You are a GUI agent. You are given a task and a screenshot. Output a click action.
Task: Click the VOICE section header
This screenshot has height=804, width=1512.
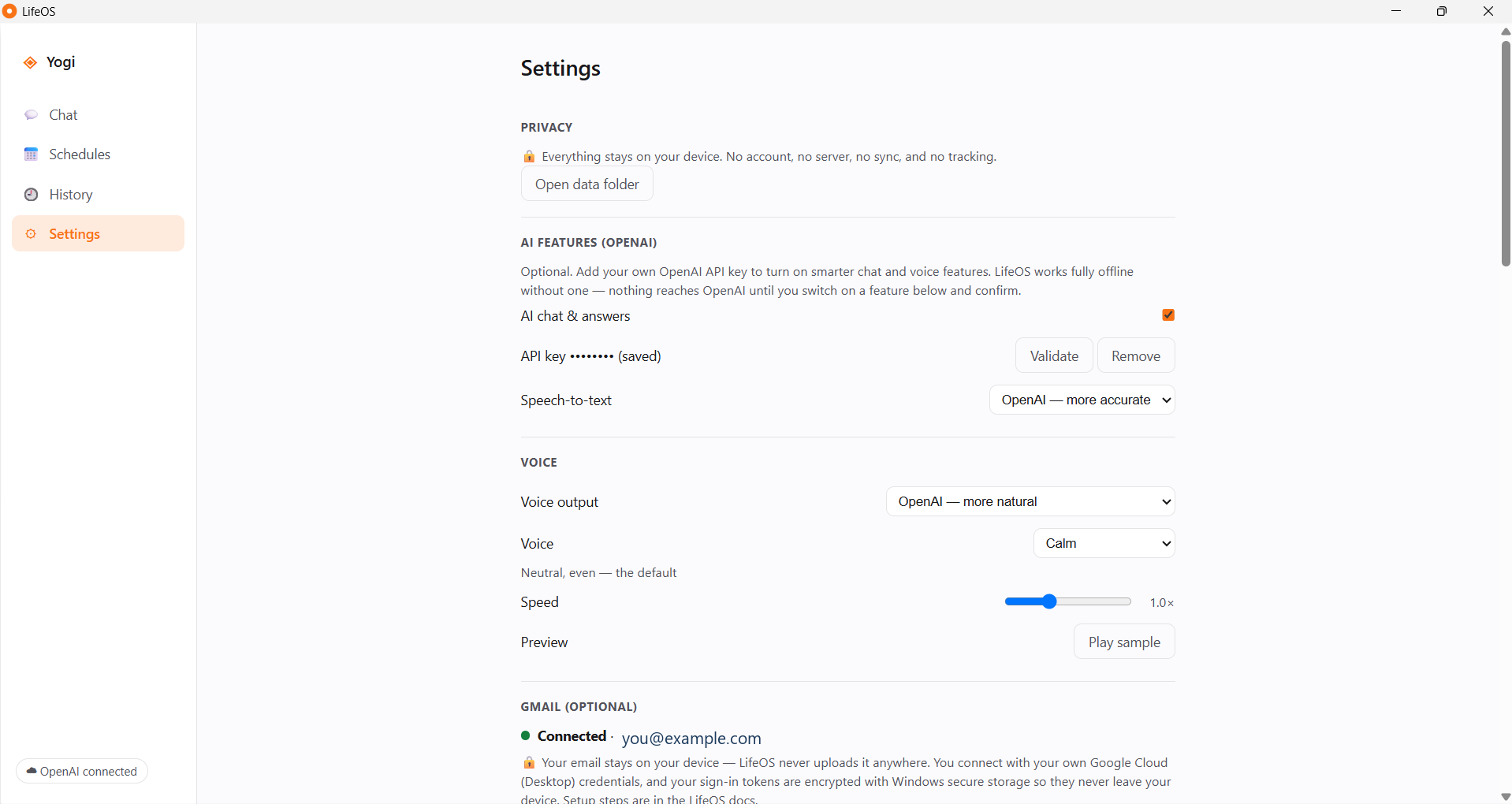[539, 463]
